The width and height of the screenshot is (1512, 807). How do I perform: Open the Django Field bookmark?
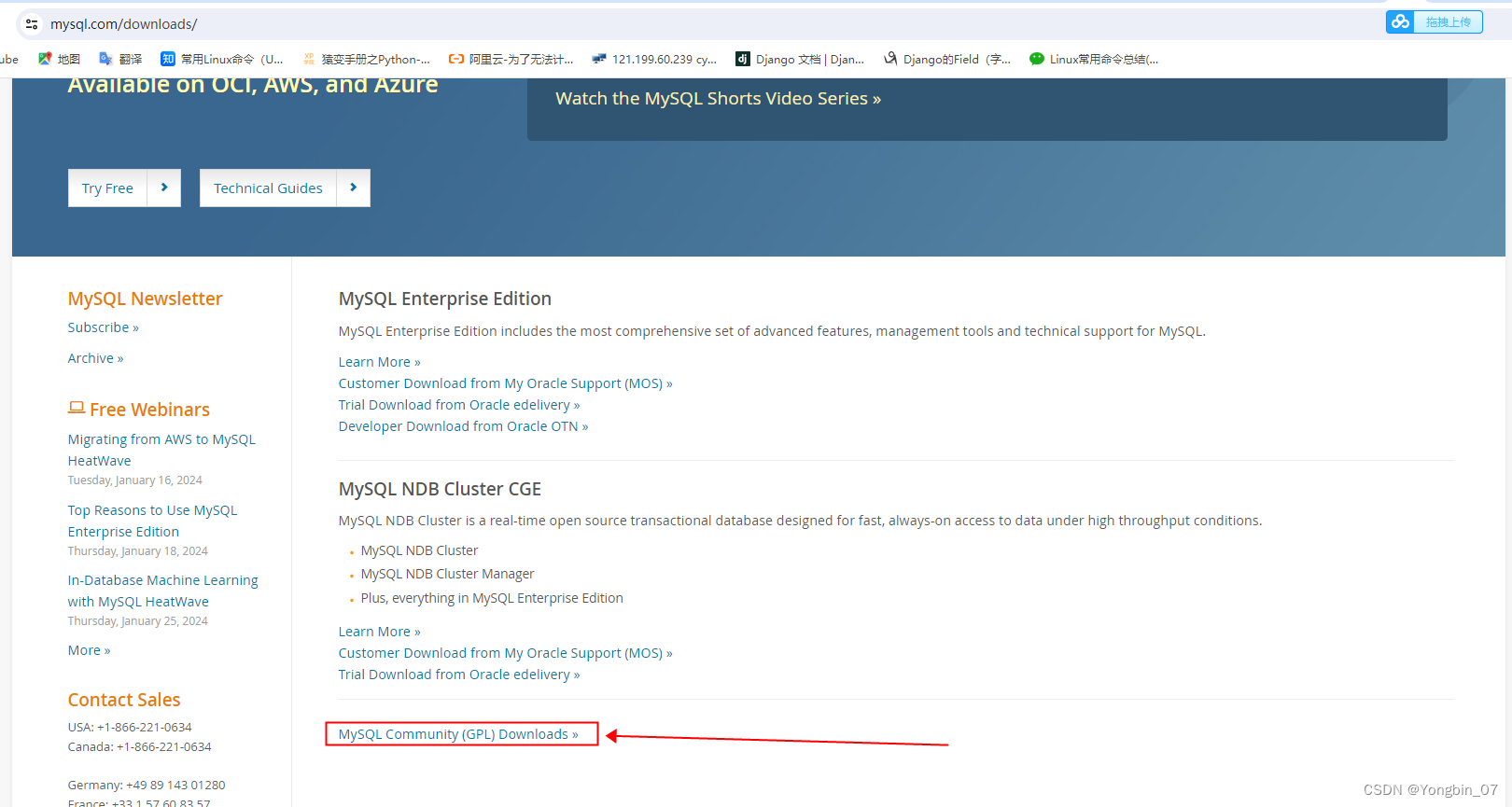[x=946, y=59]
